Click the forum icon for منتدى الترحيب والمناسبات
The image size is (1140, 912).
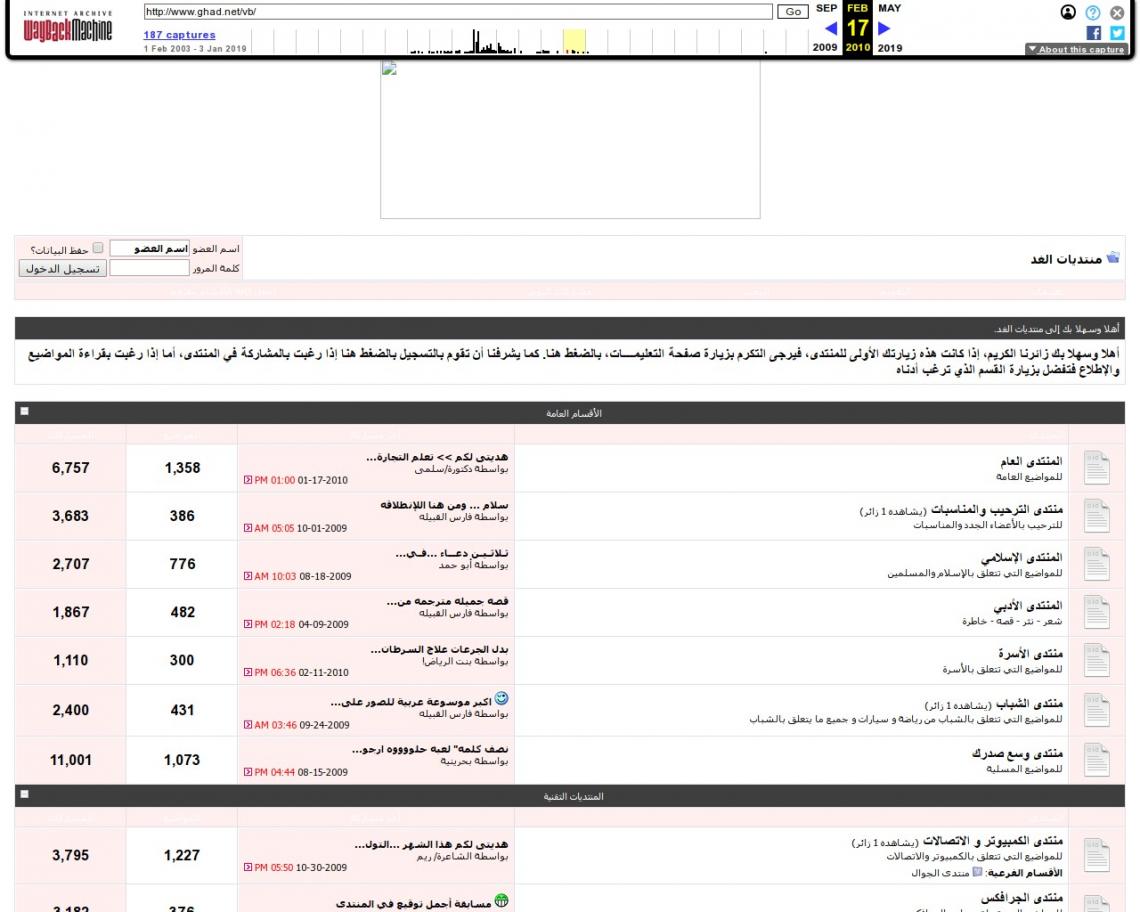(1096, 516)
